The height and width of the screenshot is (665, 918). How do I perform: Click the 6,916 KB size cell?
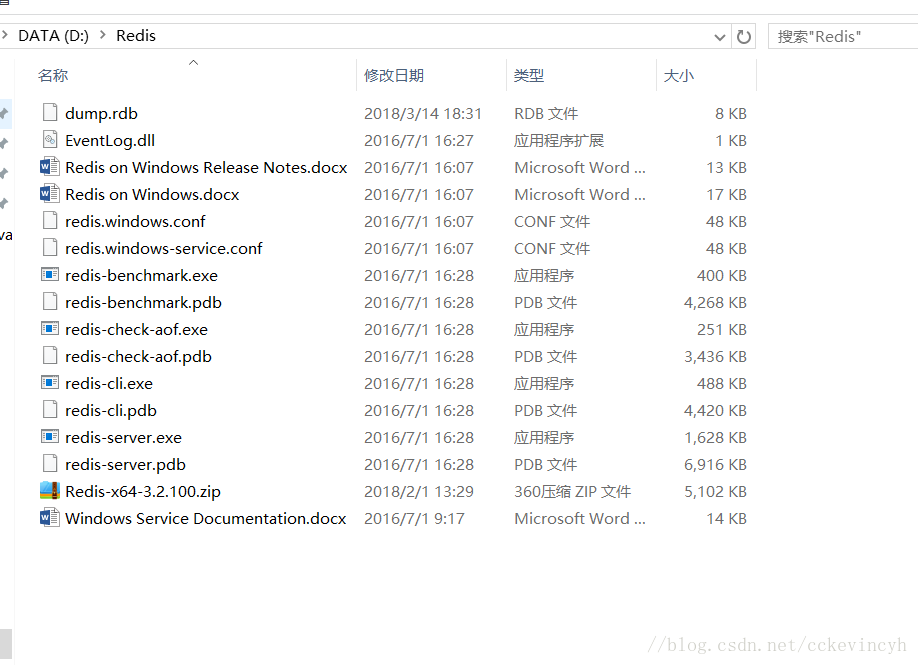pyautogui.click(x=715, y=464)
